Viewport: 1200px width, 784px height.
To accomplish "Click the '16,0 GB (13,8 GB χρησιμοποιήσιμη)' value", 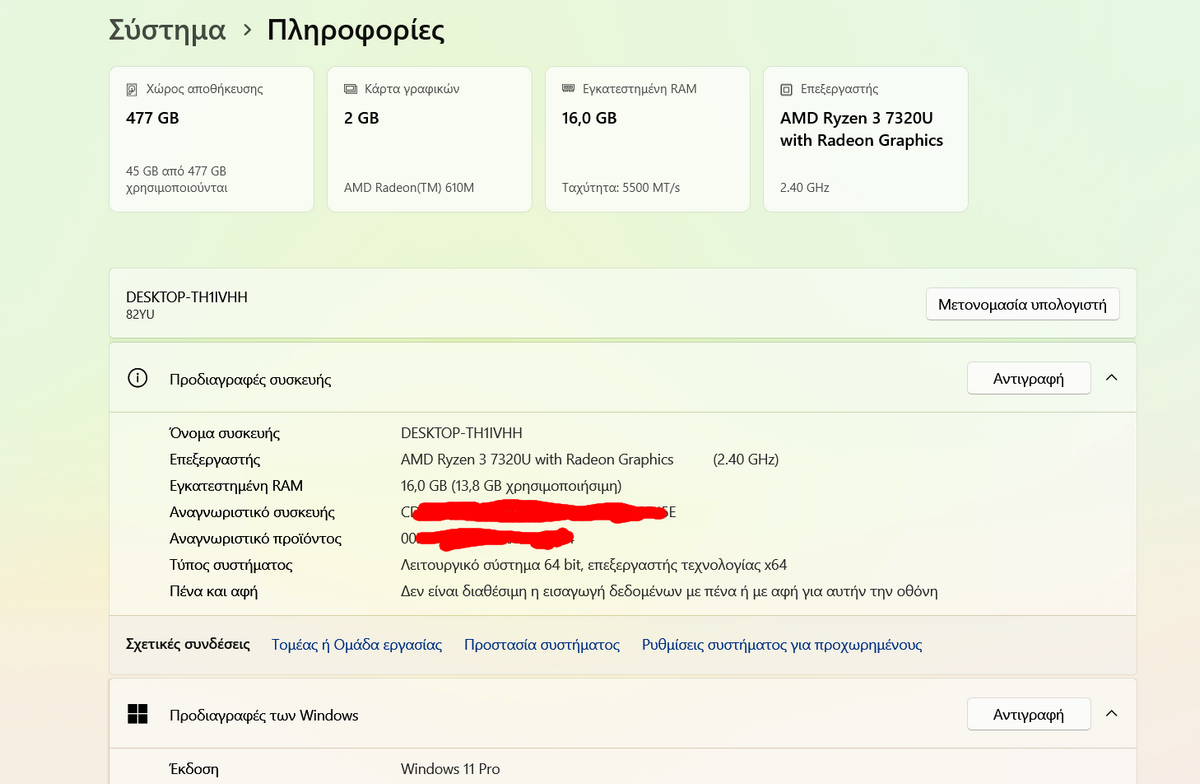I will click(x=511, y=485).
